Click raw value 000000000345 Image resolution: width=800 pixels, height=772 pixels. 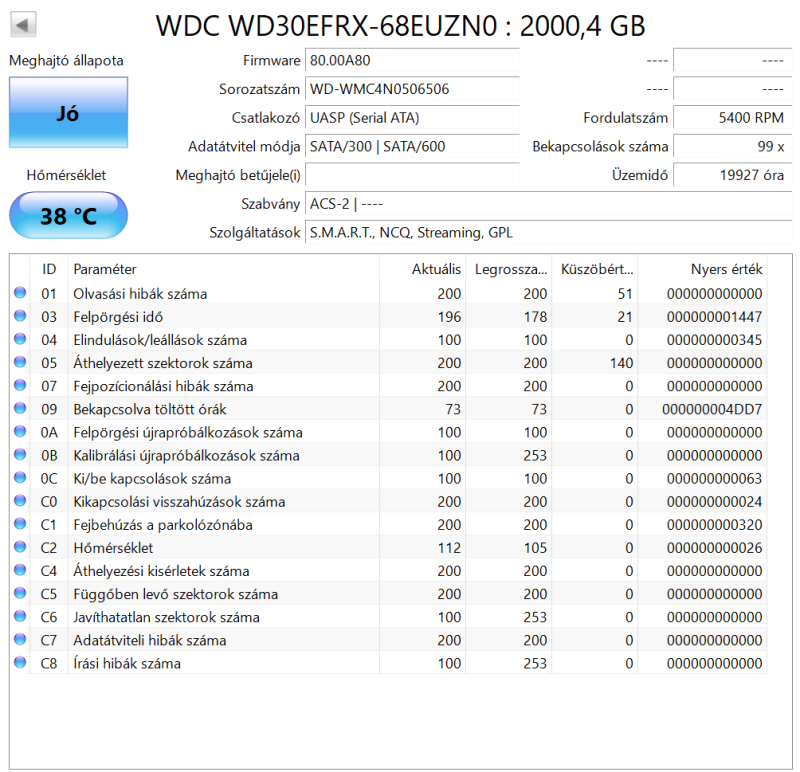(x=714, y=340)
